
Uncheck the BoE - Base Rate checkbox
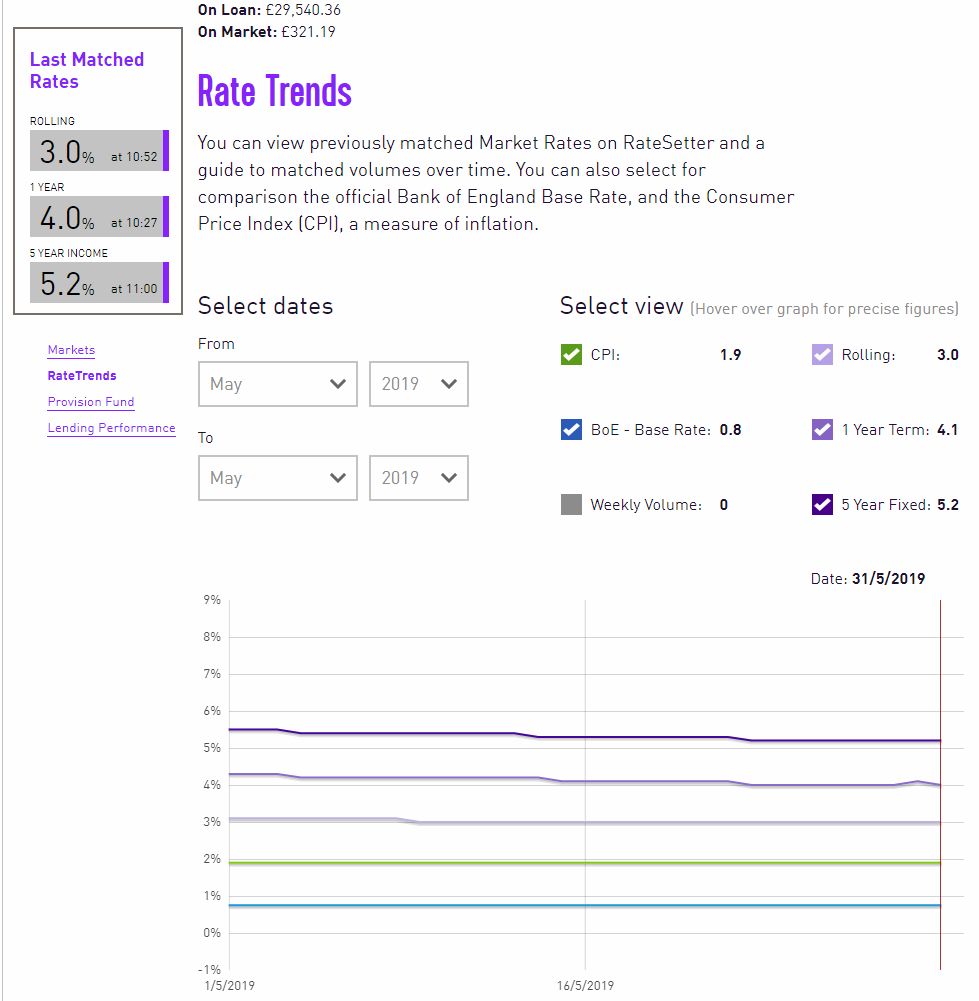[x=571, y=430]
